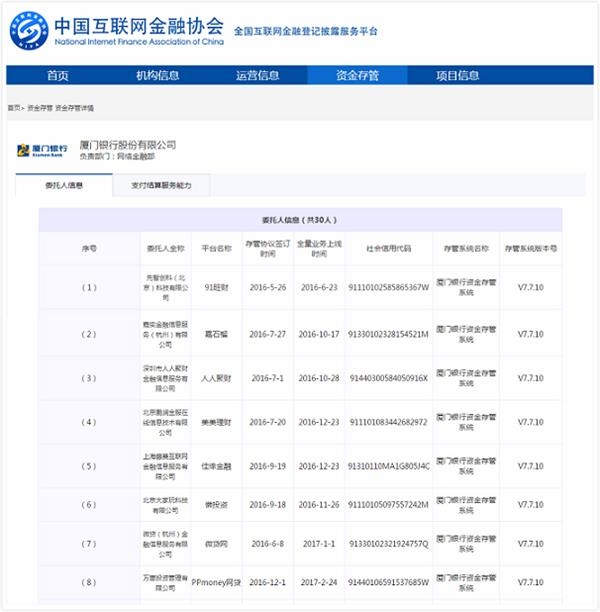This screenshot has height=612, width=600.
Task: Click the 资金存管 breadcrumb link
Action: click(40, 108)
